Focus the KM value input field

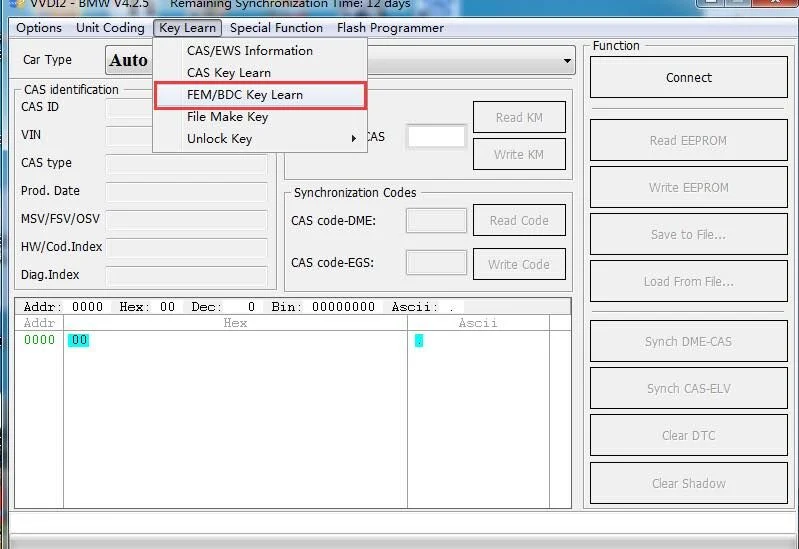pyautogui.click(x=436, y=137)
